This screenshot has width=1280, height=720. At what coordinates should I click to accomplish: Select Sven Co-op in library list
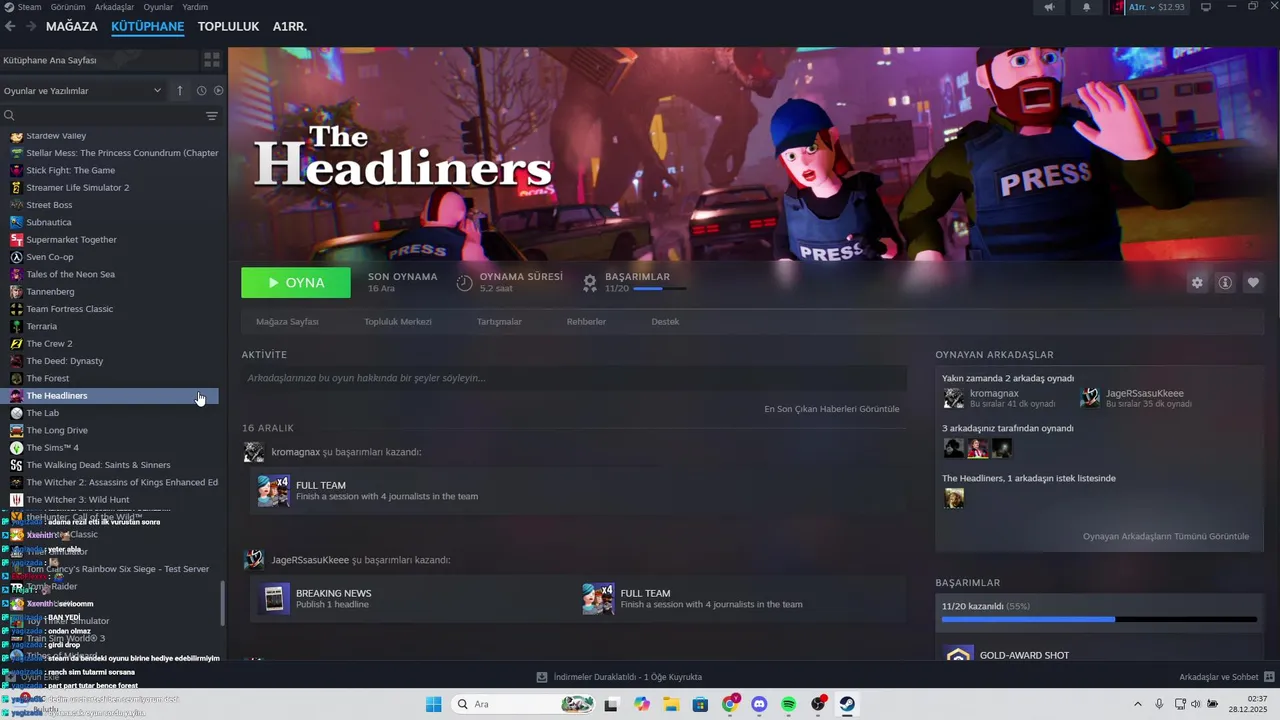click(50, 257)
